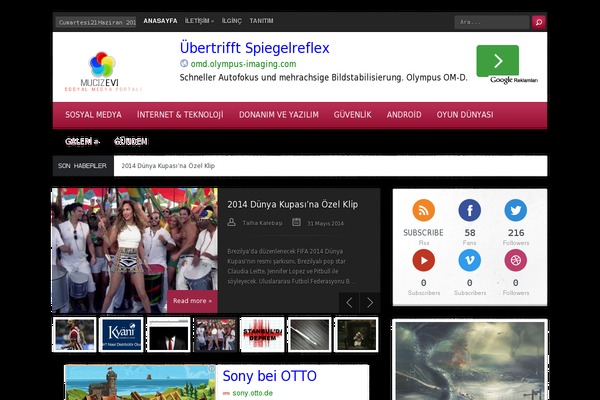Click the Read more button
The image size is (600, 400).
tap(192, 301)
